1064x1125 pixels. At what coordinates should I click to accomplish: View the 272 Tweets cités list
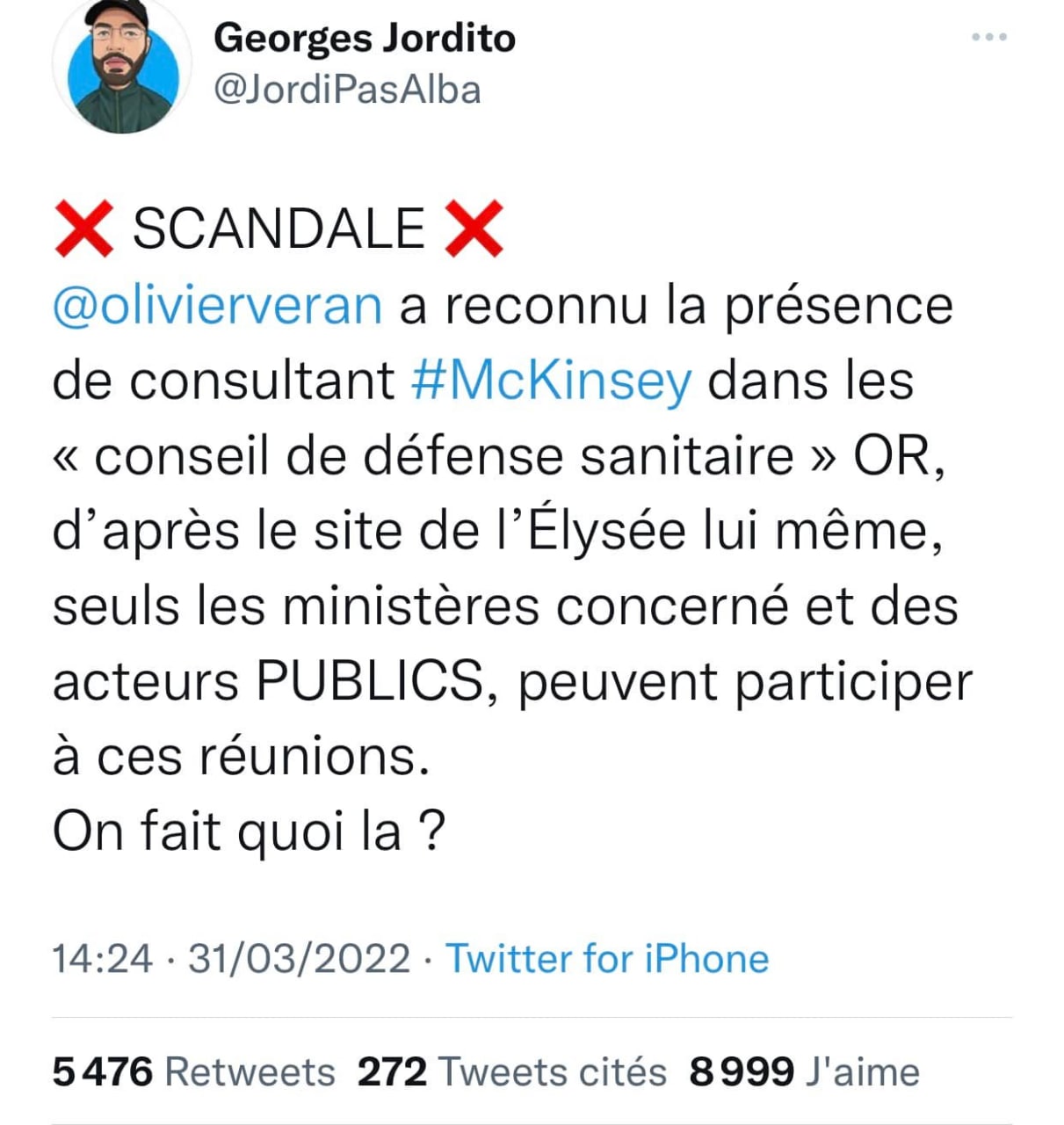coord(511,1072)
